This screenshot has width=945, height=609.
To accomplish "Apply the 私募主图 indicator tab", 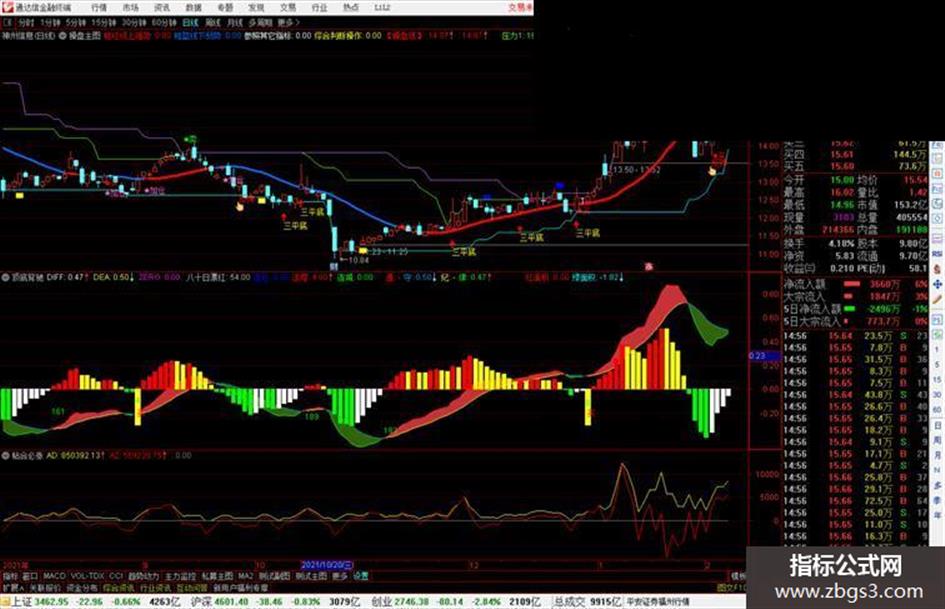I will pyautogui.click(x=217, y=576).
